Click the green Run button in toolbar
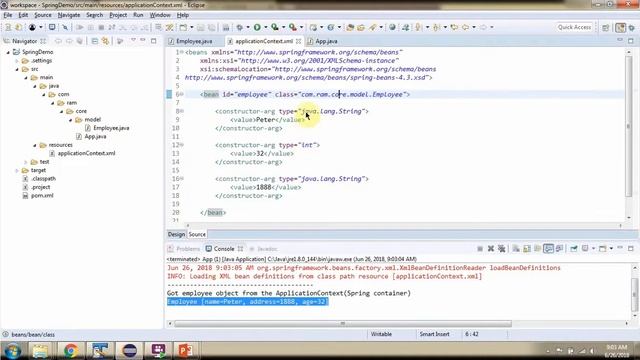The width and height of the screenshot is (640, 360). (x=257, y=27)
